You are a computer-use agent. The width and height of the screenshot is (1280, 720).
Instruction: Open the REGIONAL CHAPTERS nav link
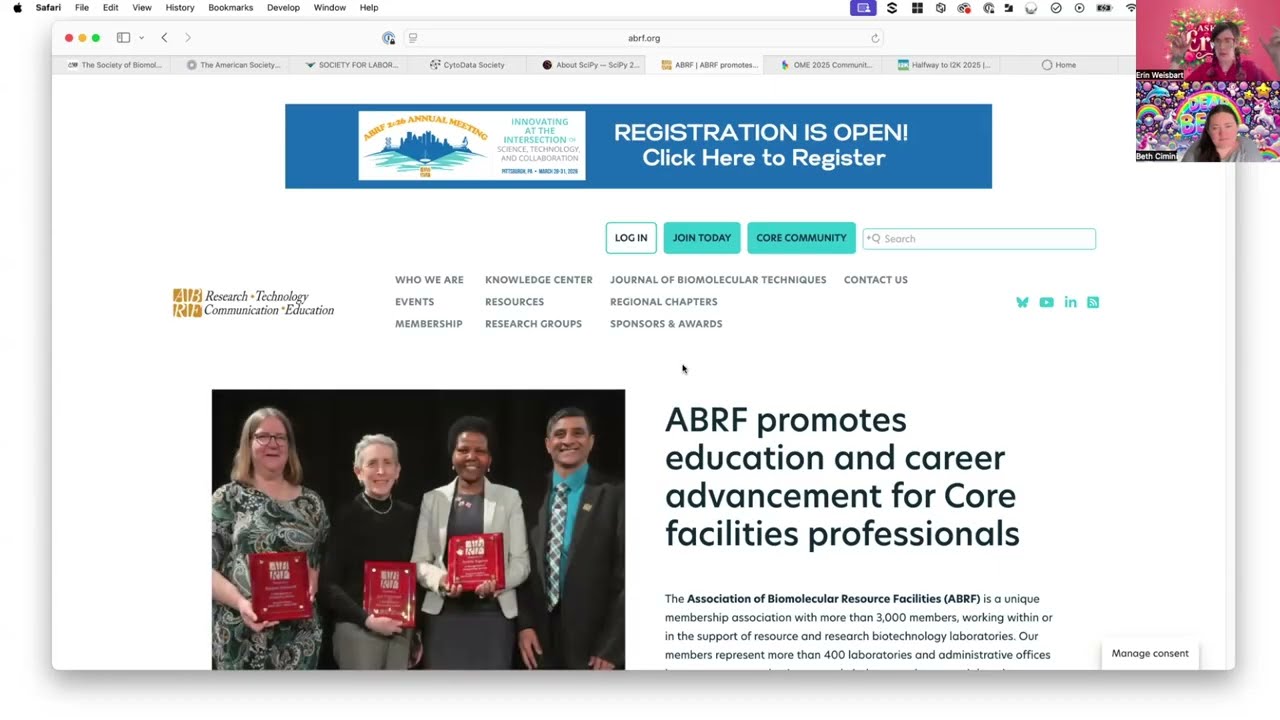(x=664, y=302)
